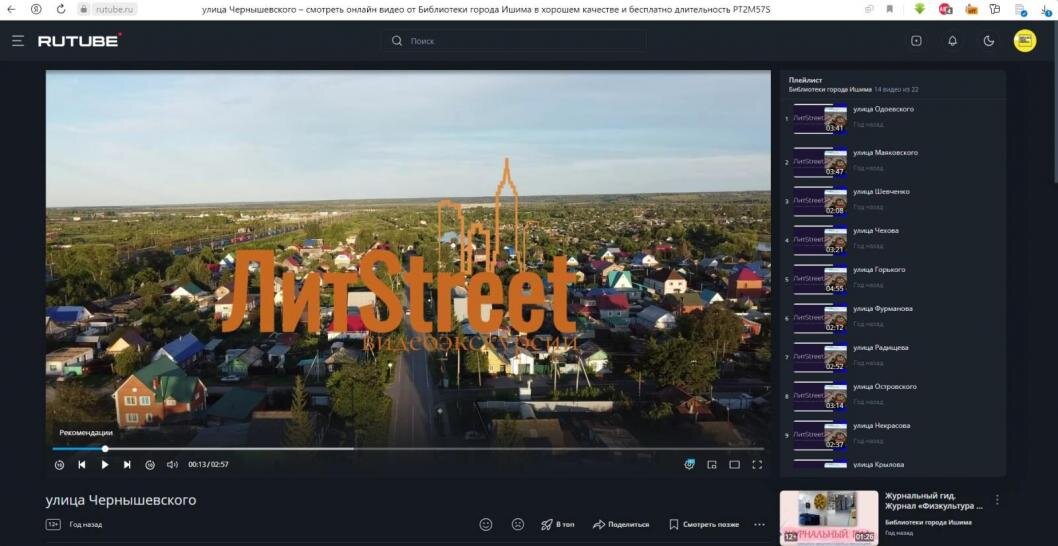The image size is (1058, 546).
Task: React with the sad dislike face
Action: click(518, 524)
